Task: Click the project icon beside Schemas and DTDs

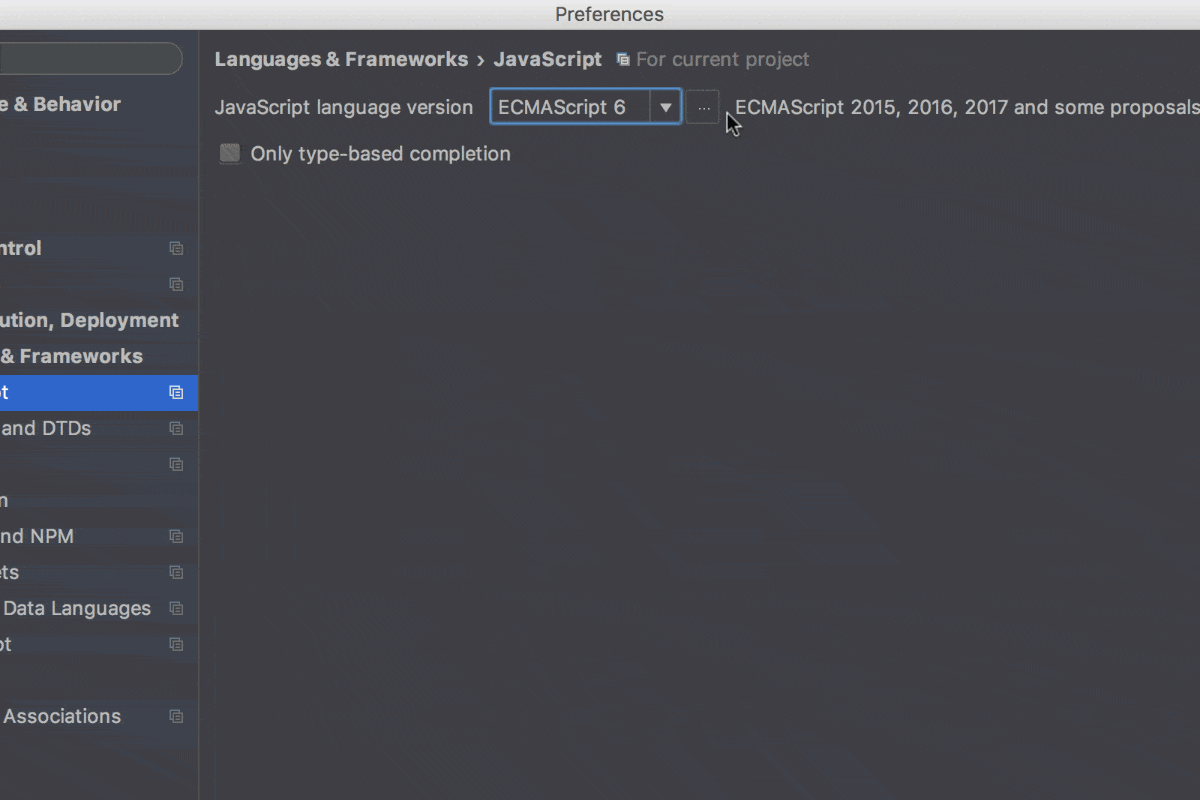Action: 176,428
